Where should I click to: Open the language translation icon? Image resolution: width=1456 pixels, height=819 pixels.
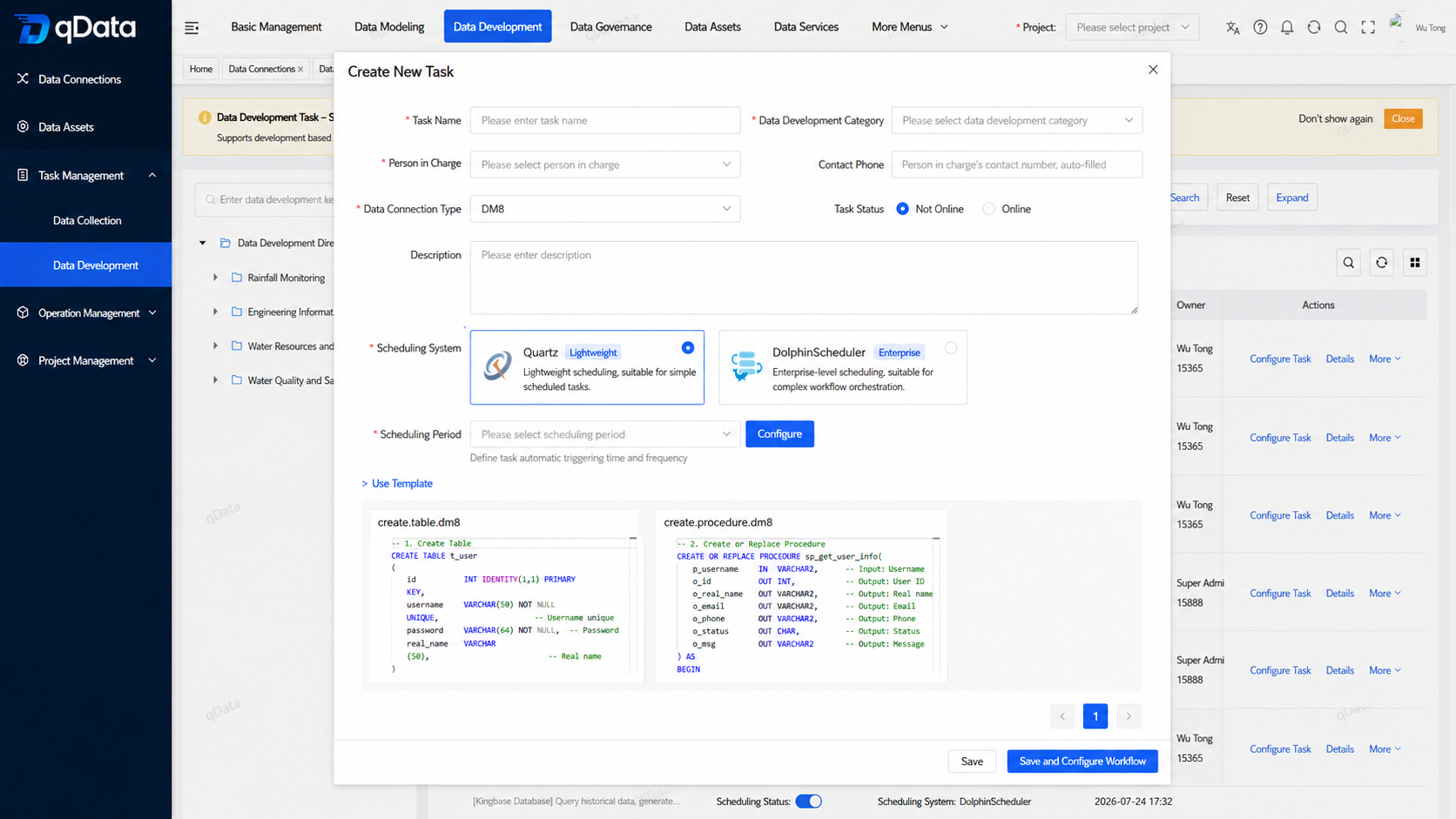tap(1232, 27)
